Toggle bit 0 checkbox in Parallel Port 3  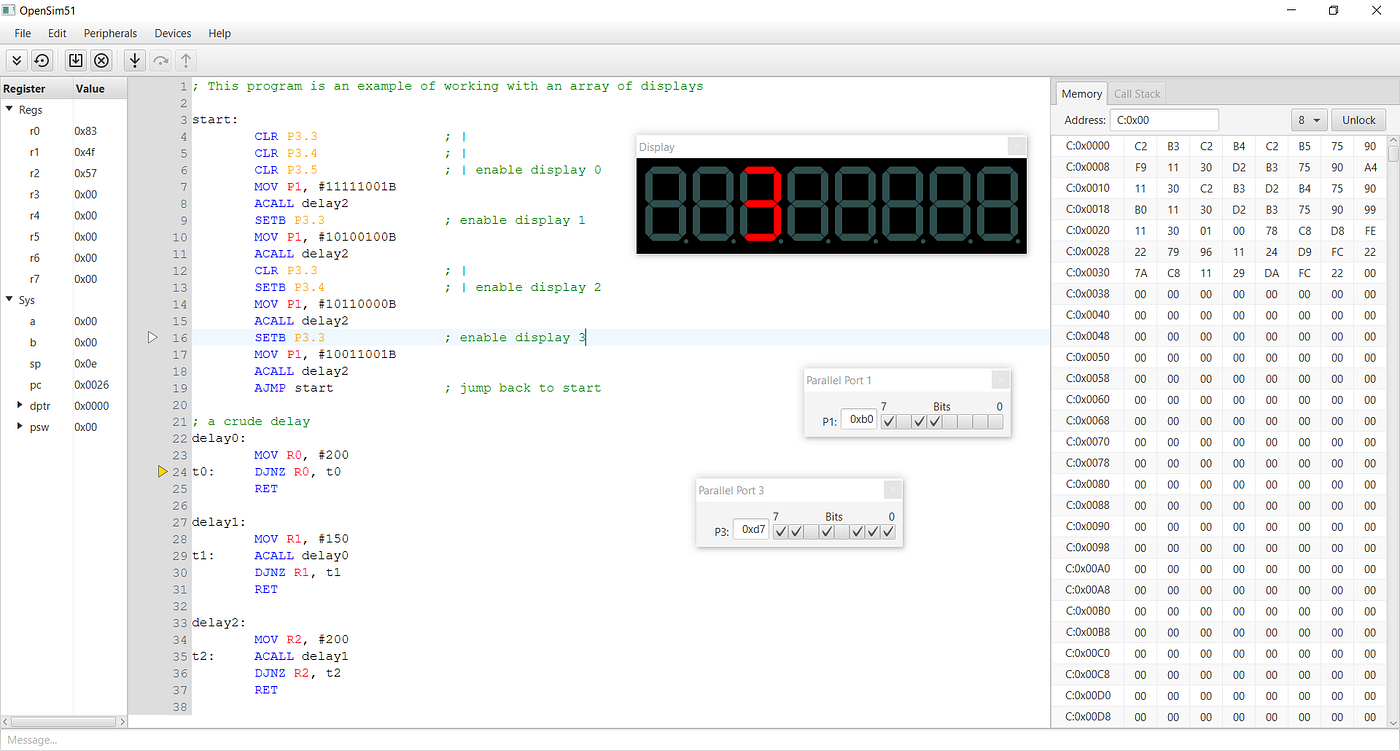pos(888,531)
